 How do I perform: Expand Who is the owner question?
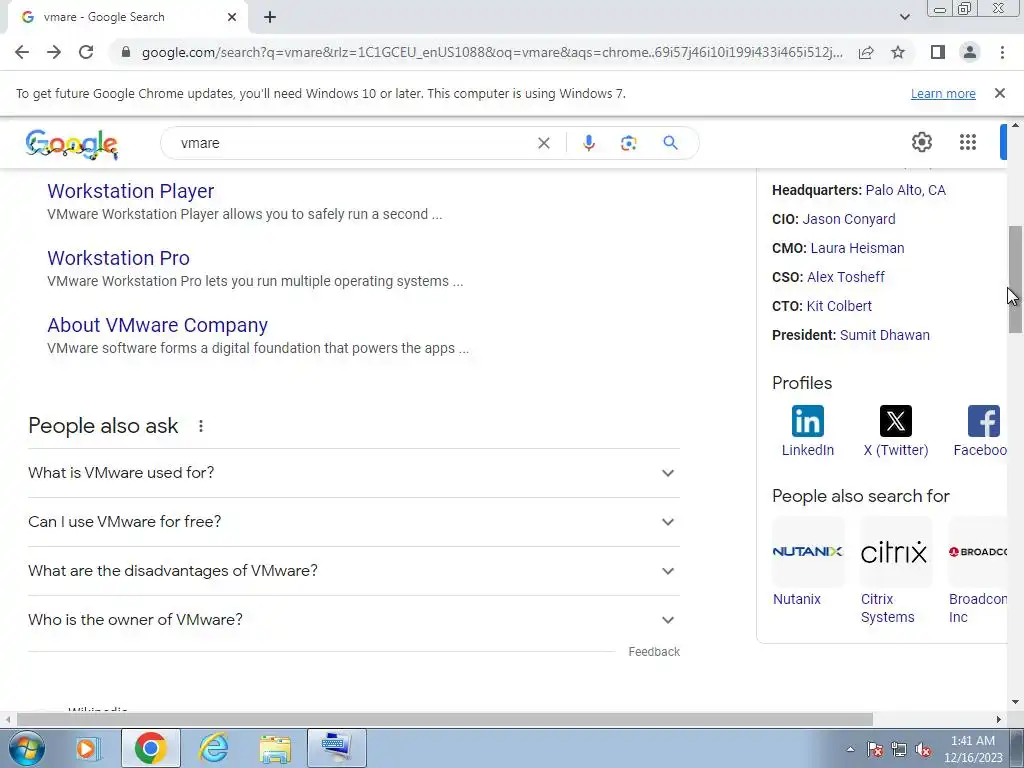click(x=354, y=620)
